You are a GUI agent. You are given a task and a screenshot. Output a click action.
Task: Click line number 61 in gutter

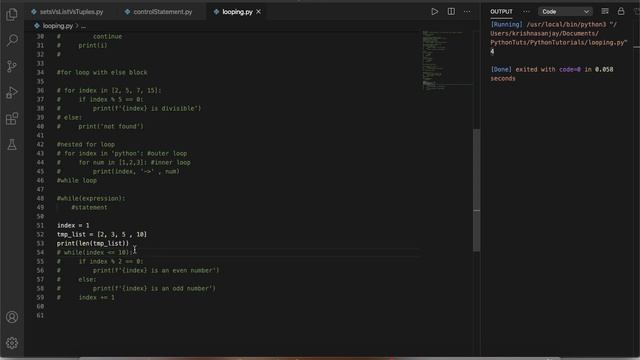[40, 316]
